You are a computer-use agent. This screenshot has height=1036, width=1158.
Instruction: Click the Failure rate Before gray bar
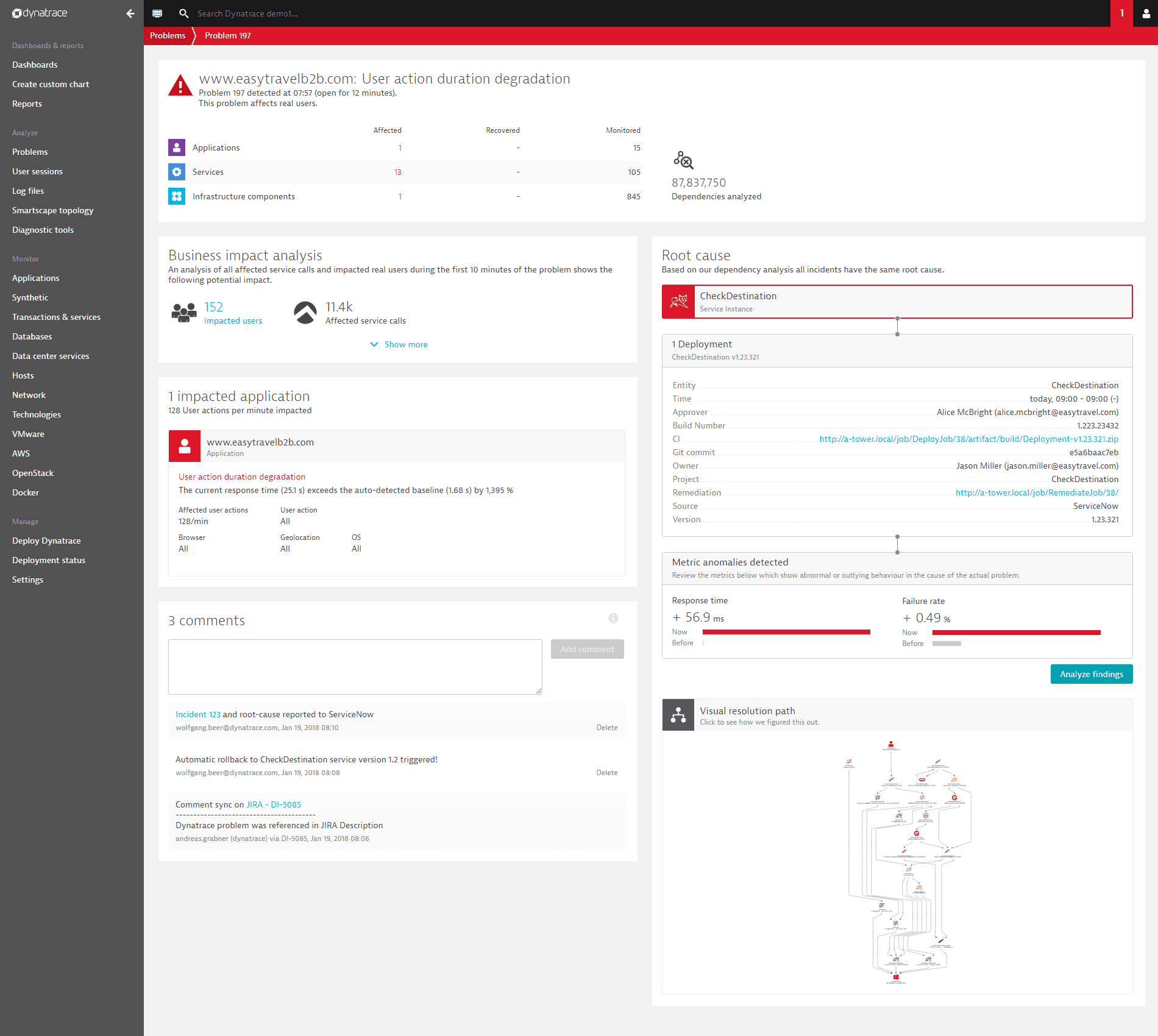tap(947, 644)
